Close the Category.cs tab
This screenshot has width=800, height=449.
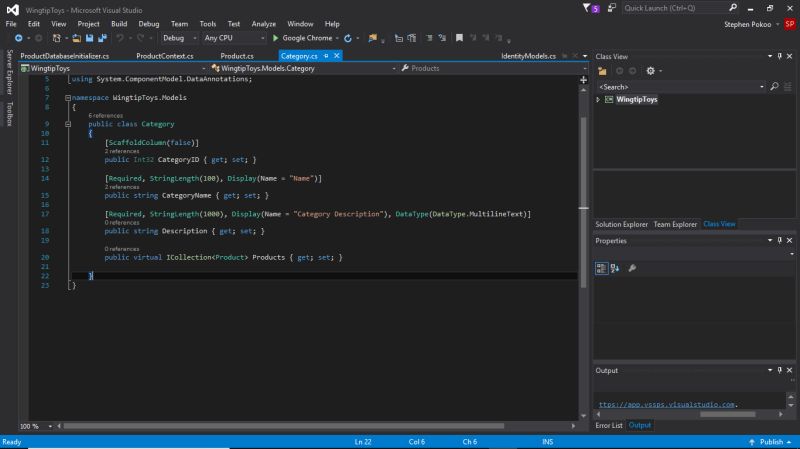(337, 56)
